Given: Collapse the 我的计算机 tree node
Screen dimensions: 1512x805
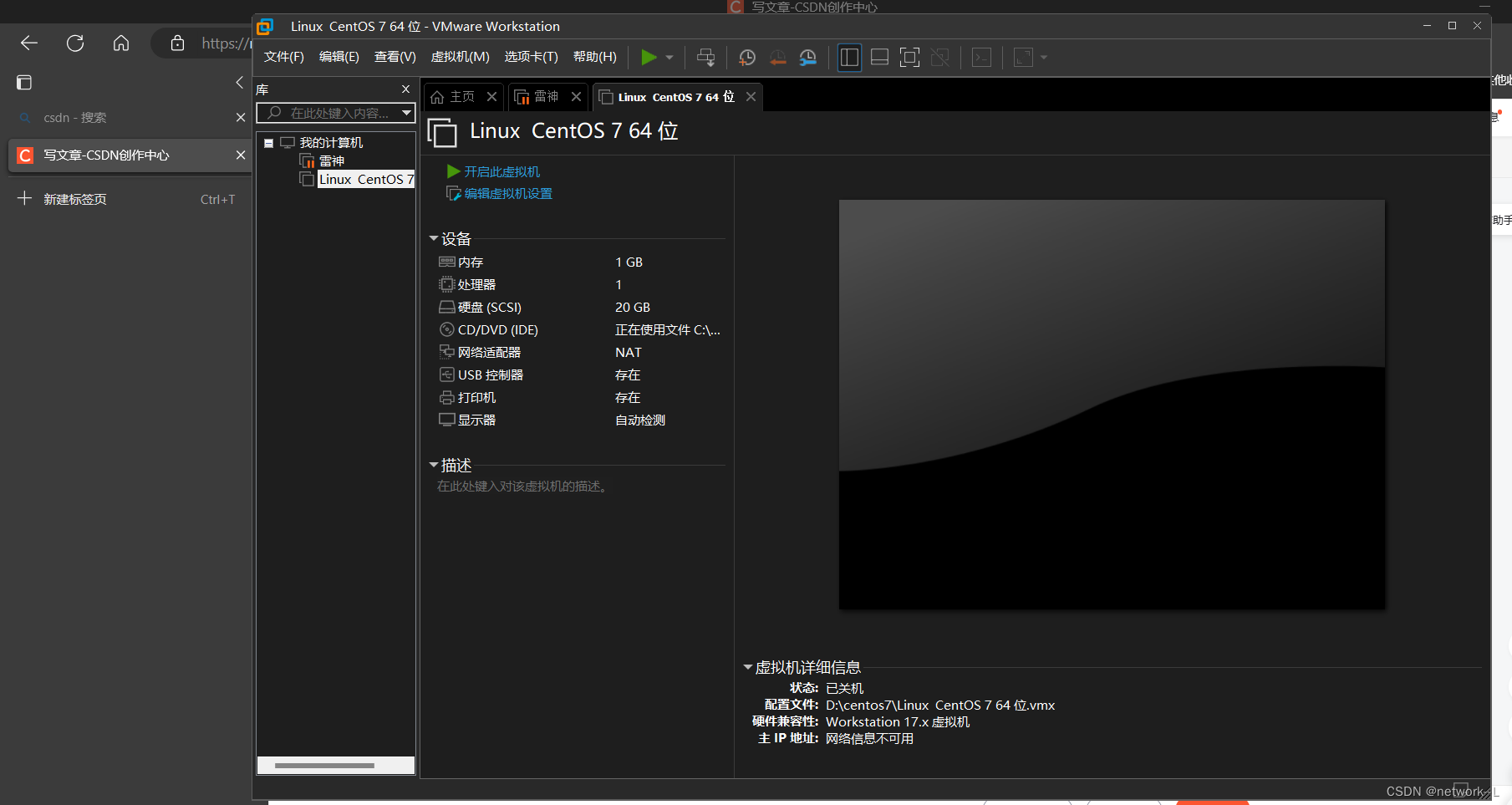Looking at the screenshot, I should (269, 143).
